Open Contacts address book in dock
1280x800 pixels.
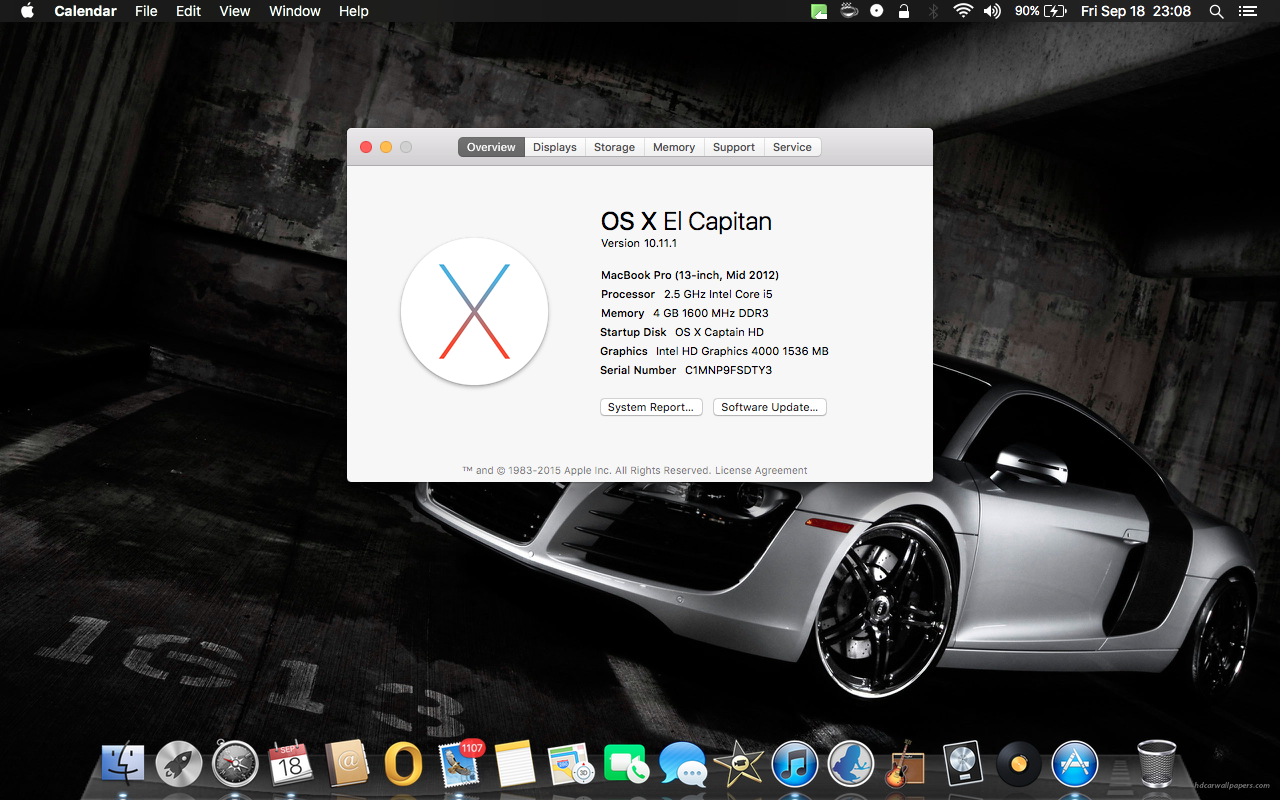click(x=347, y=765)
